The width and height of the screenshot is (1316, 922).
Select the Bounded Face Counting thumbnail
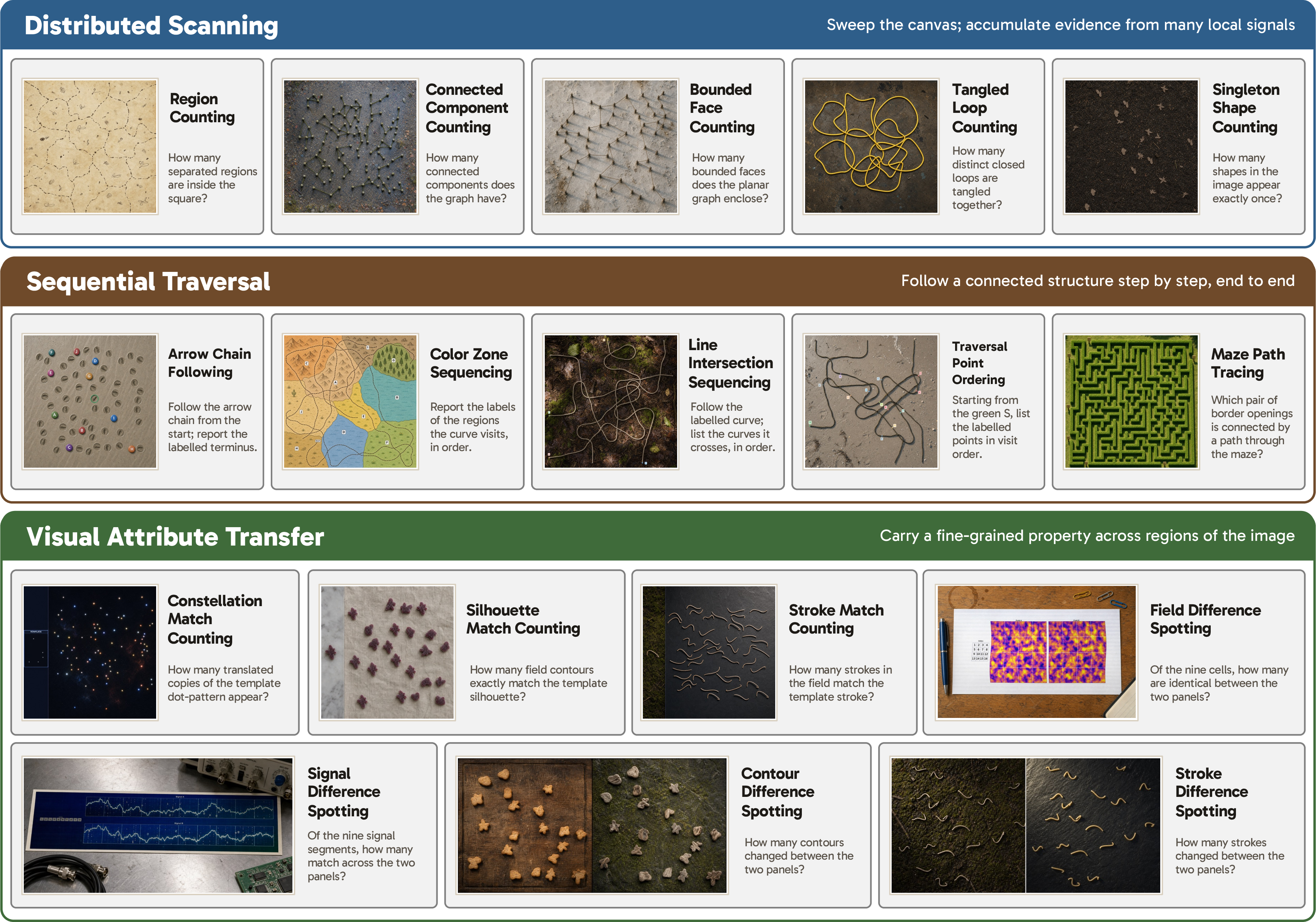point(610,147)
